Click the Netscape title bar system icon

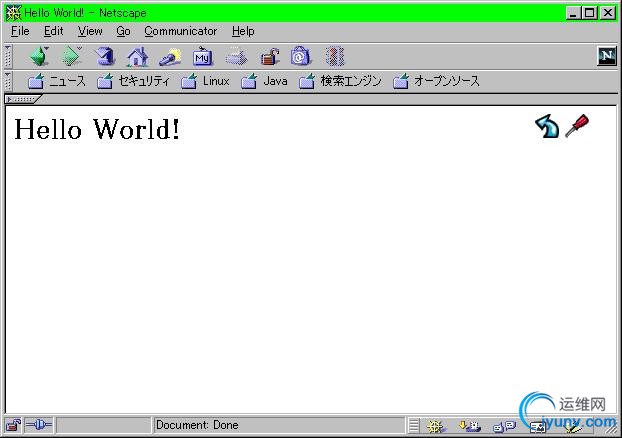[13, 13]
